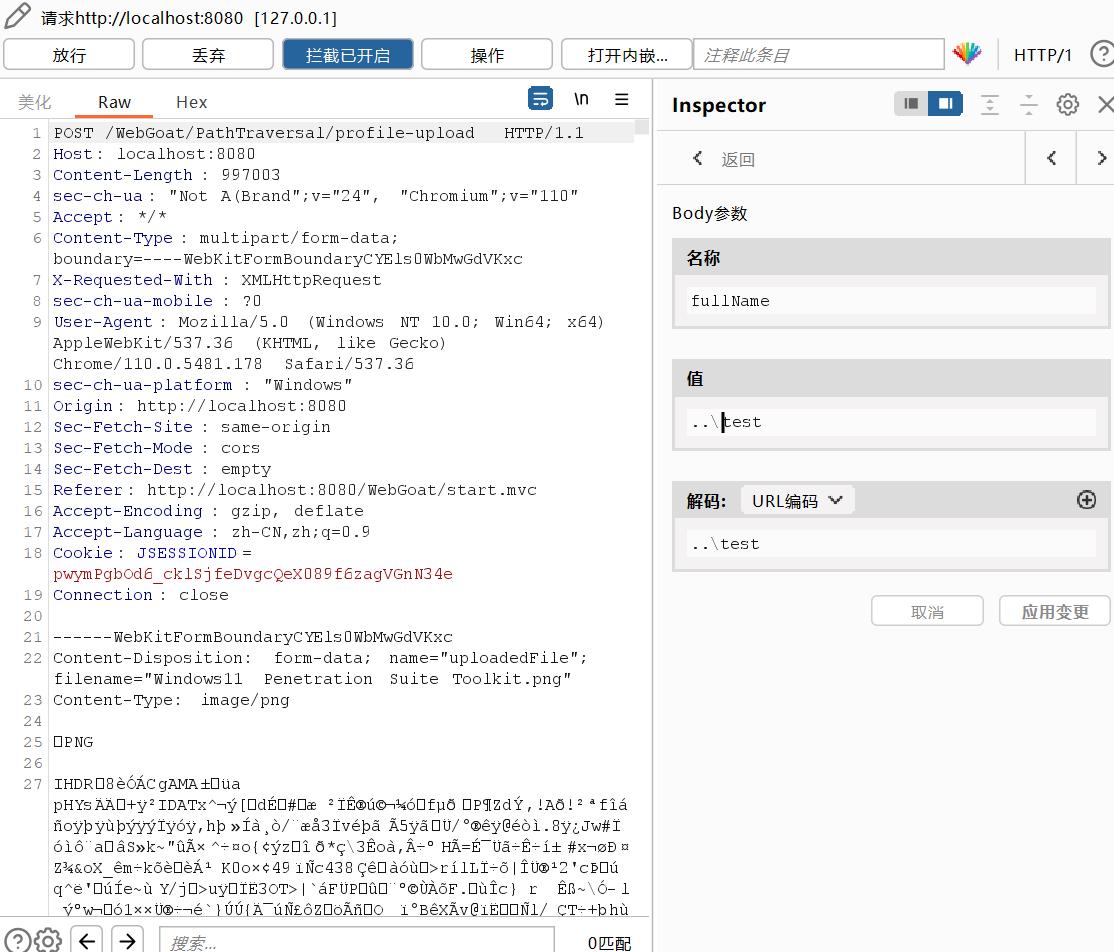Focus the 注释此条目 comment field
This screenshot has width=1114, height=952.
click(818, 55)
